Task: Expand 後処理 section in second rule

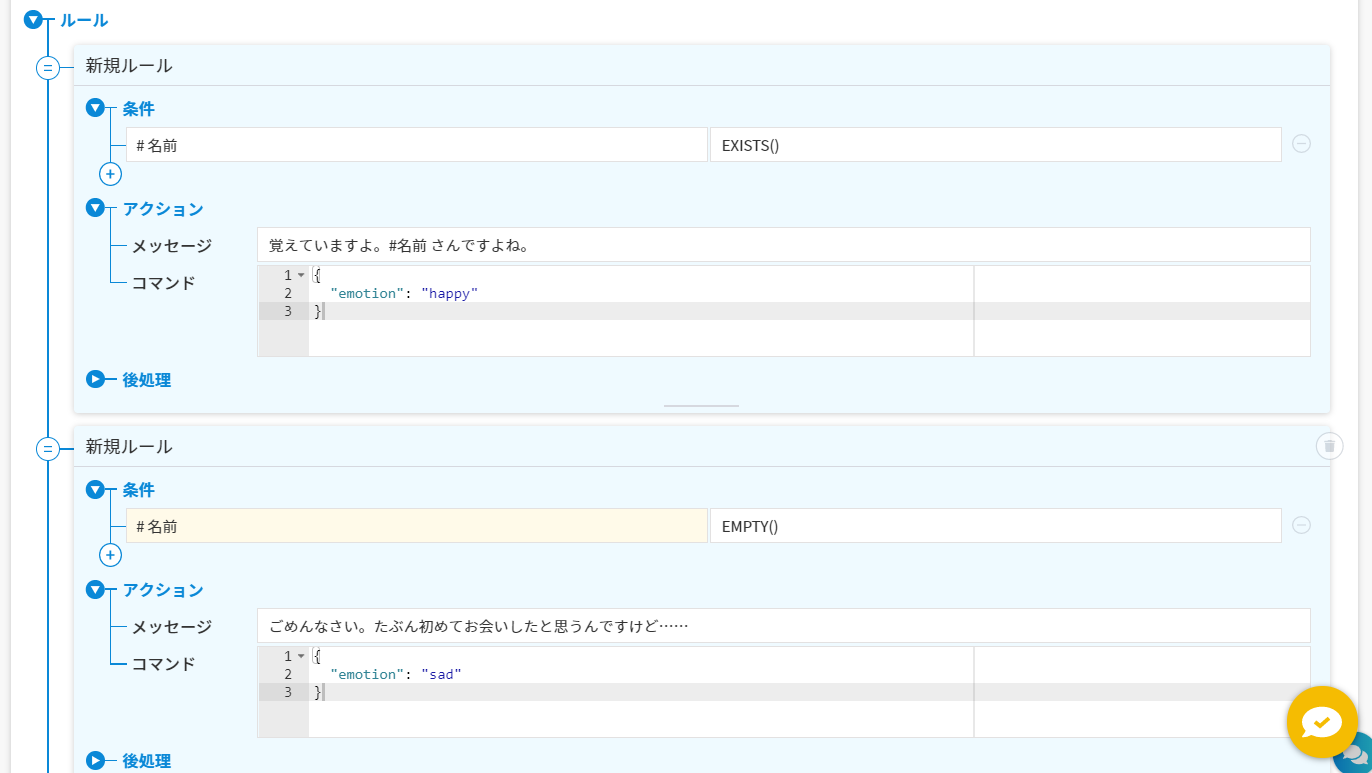Action: [x=95, y=761]
